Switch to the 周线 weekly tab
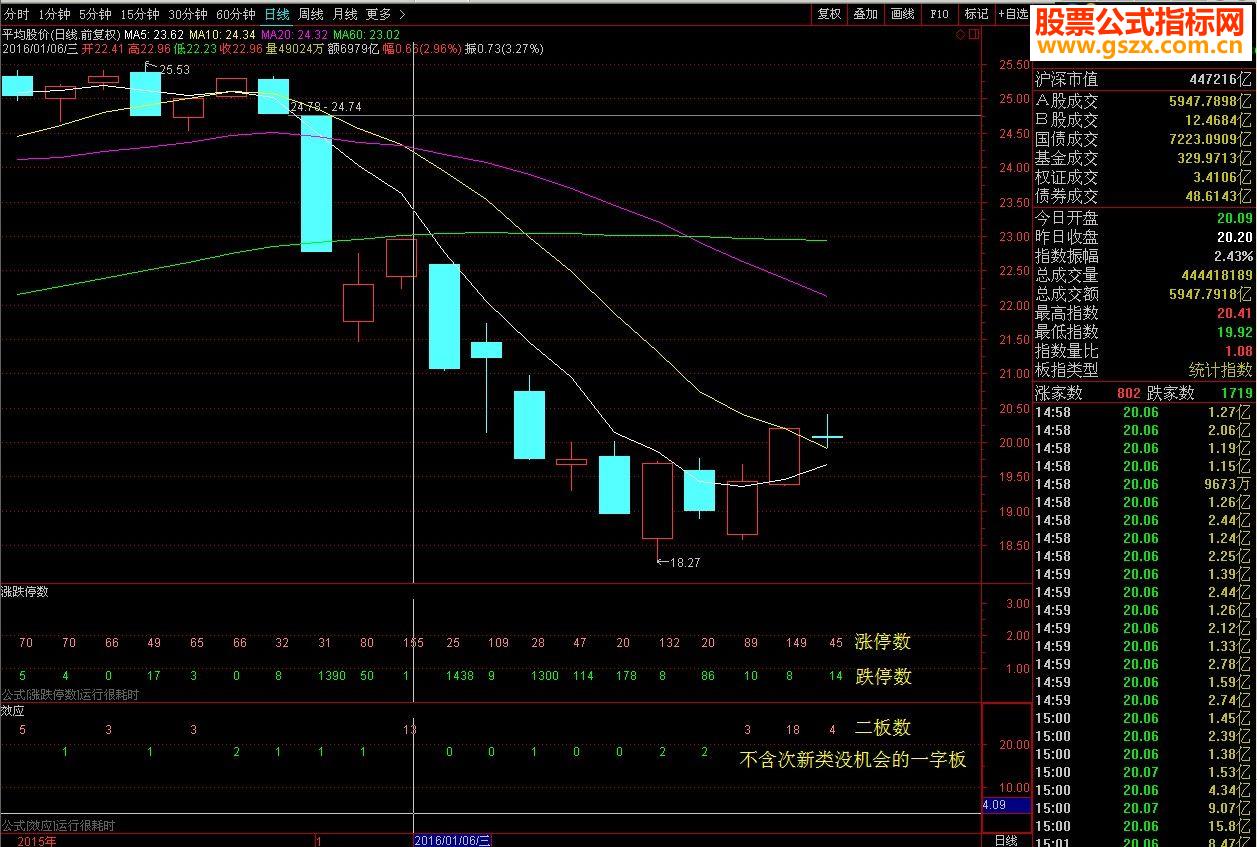This screenshot has width=1257, height=847. coord(311,14)
